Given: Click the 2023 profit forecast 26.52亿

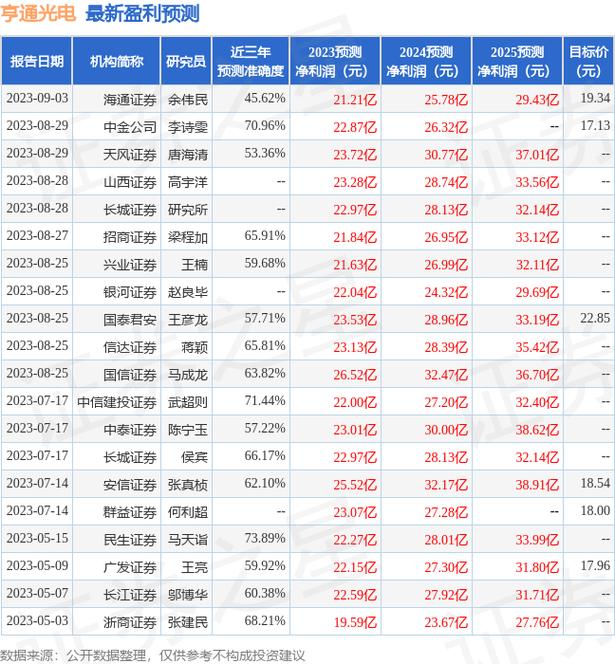Looking at the screenshot, I should pos(355,375).
